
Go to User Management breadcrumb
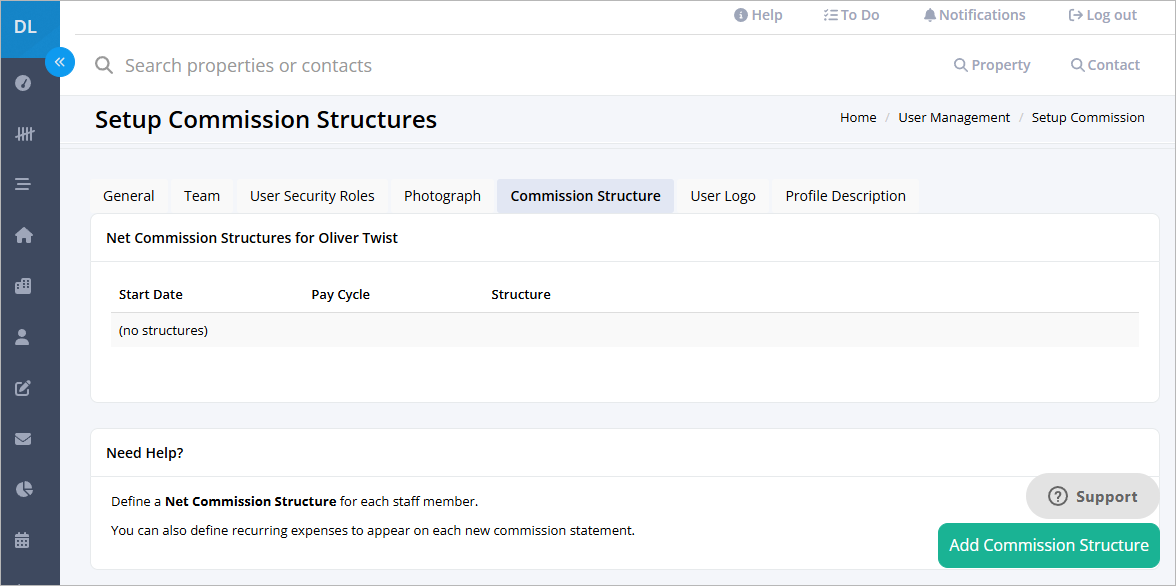tap(954, 117)
